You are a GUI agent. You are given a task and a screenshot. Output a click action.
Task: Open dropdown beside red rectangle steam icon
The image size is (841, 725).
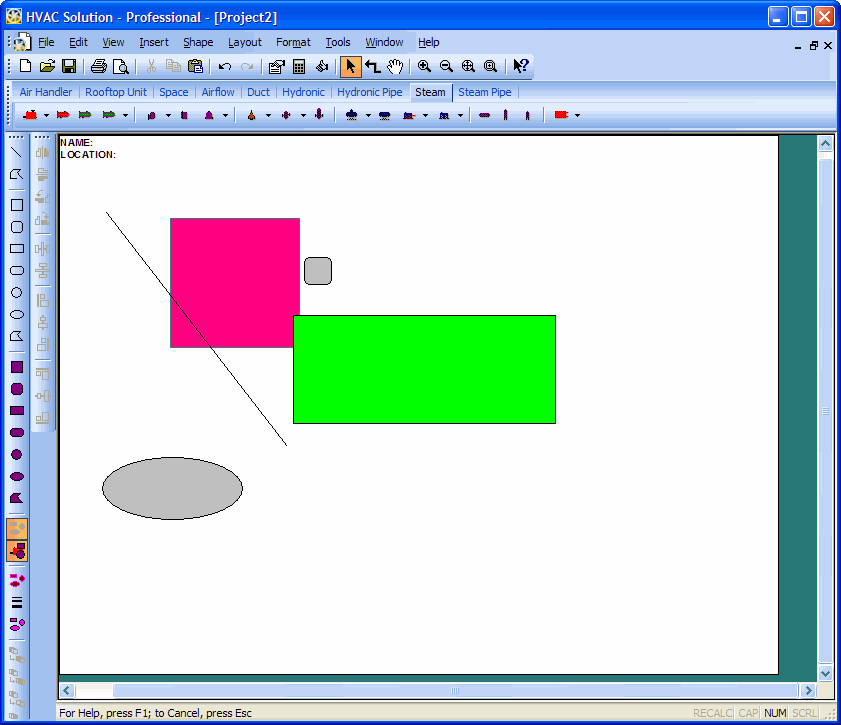(577, 115)
